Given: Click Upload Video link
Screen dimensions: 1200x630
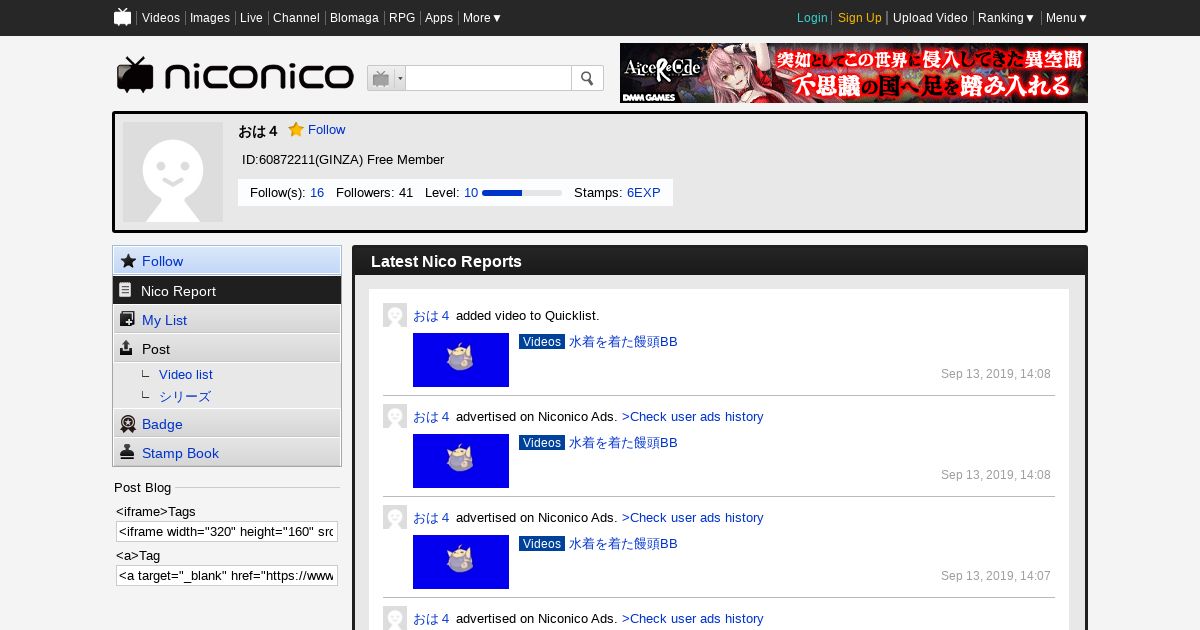Looking at the screenshot, I should tap(930, 18).
